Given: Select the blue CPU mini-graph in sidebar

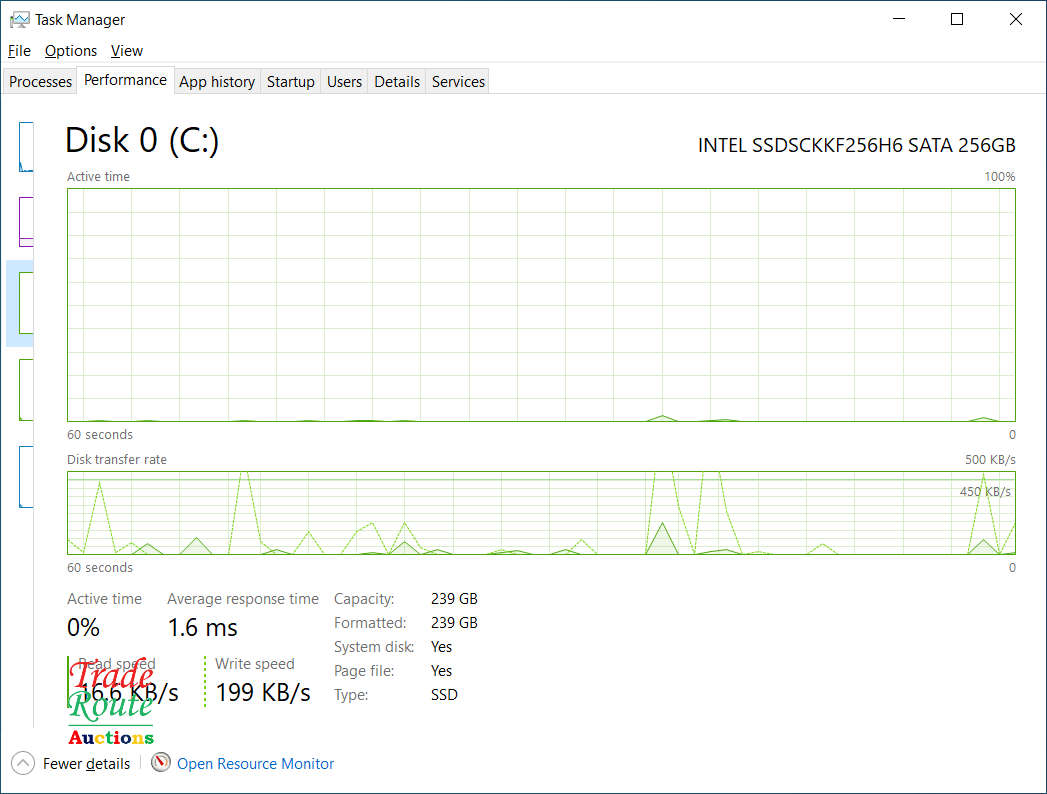Looking at the screenshot, I should 26,147.
